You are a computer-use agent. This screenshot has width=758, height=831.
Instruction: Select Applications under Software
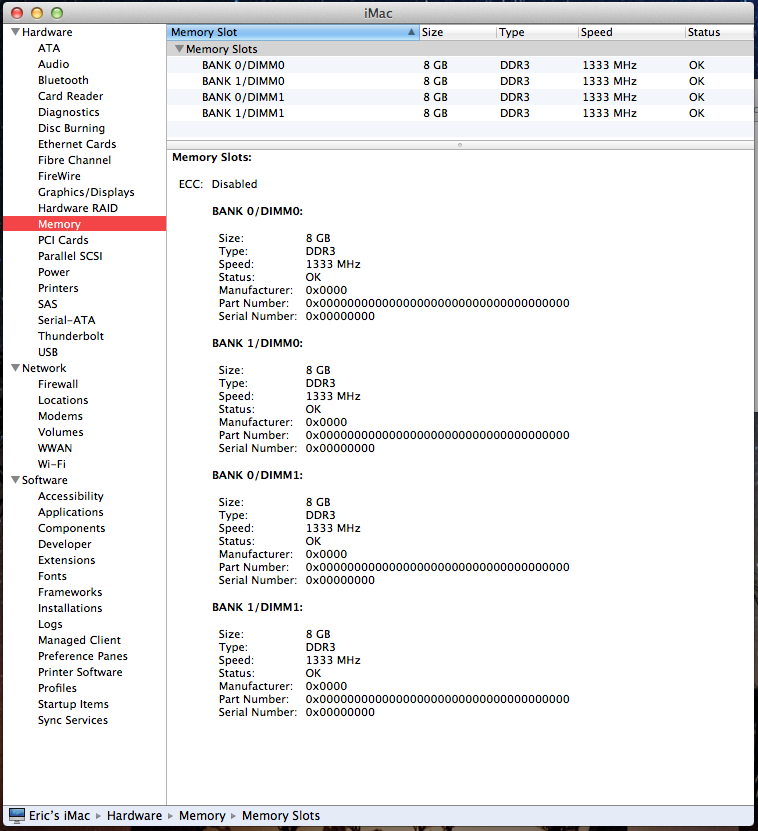point(70,512)
